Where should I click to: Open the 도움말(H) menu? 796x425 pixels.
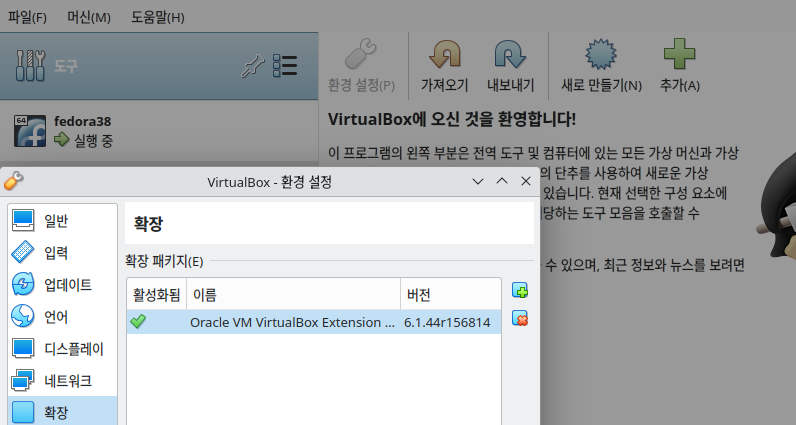[157, 17]
